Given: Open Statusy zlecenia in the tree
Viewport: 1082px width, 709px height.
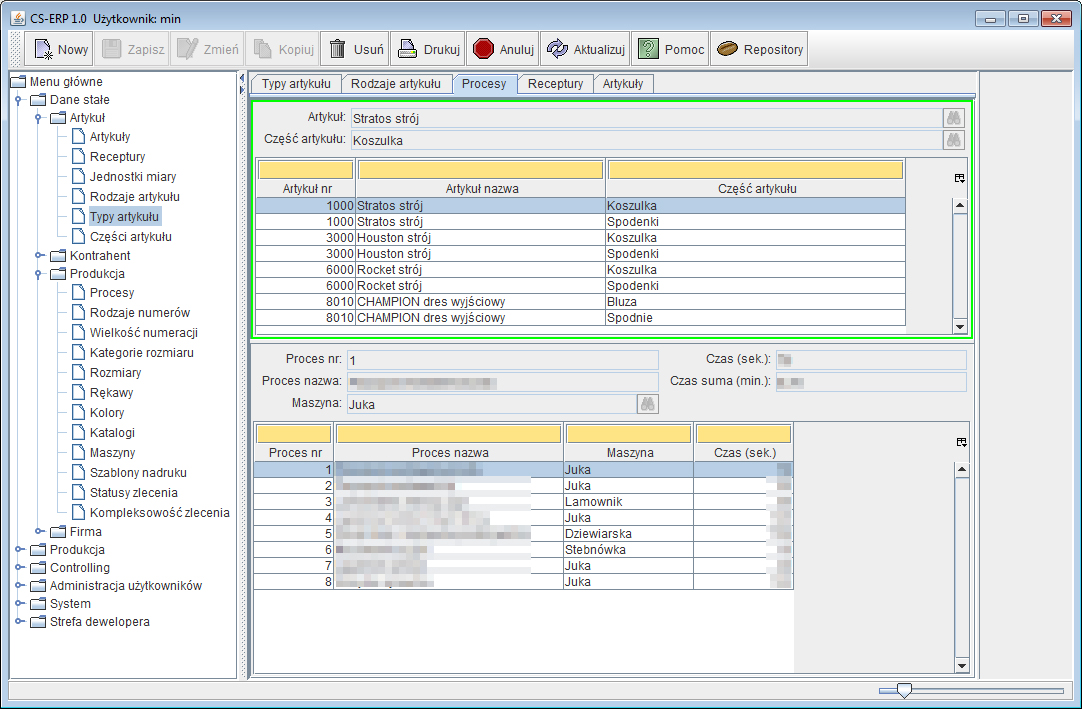Looking at the screenshot, I should click(x=134, y=493).
